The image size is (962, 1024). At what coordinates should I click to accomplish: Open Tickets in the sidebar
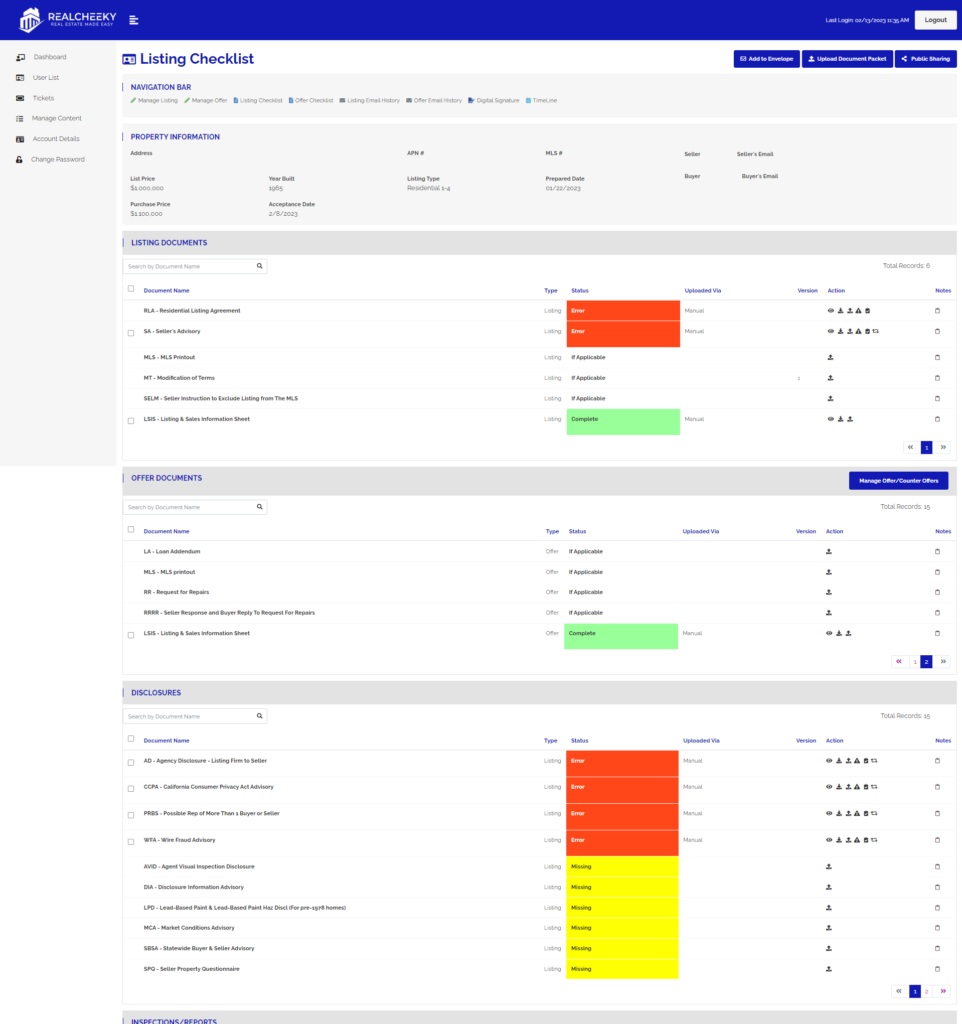click(x=43, y=98)
